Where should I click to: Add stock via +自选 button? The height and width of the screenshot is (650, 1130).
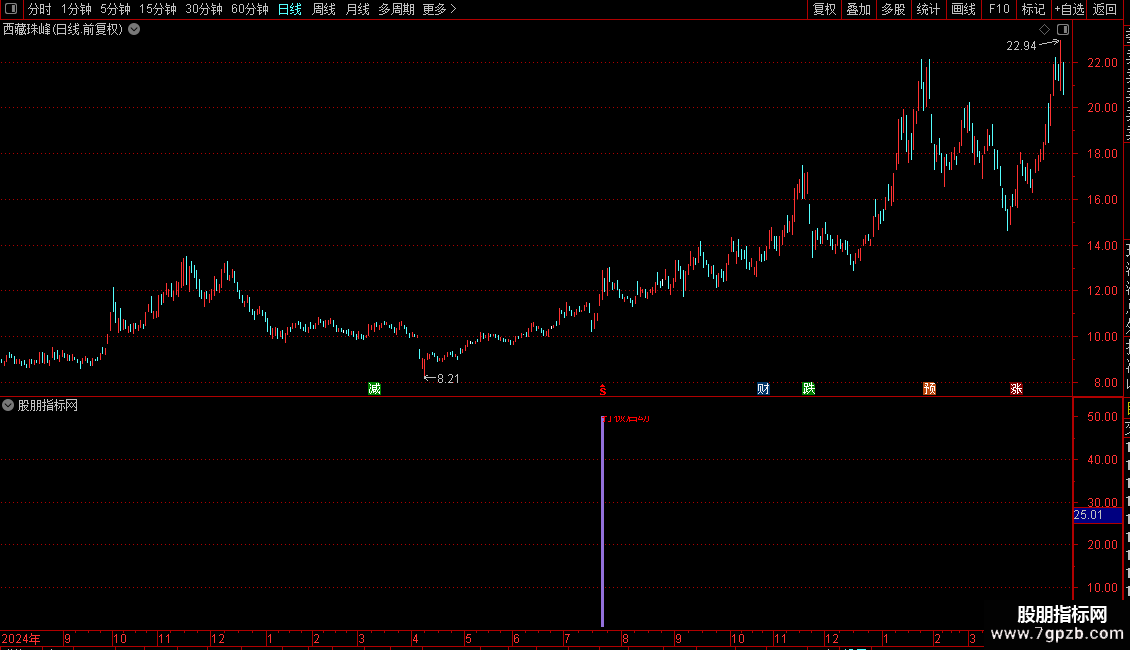tap(1069, 9)
